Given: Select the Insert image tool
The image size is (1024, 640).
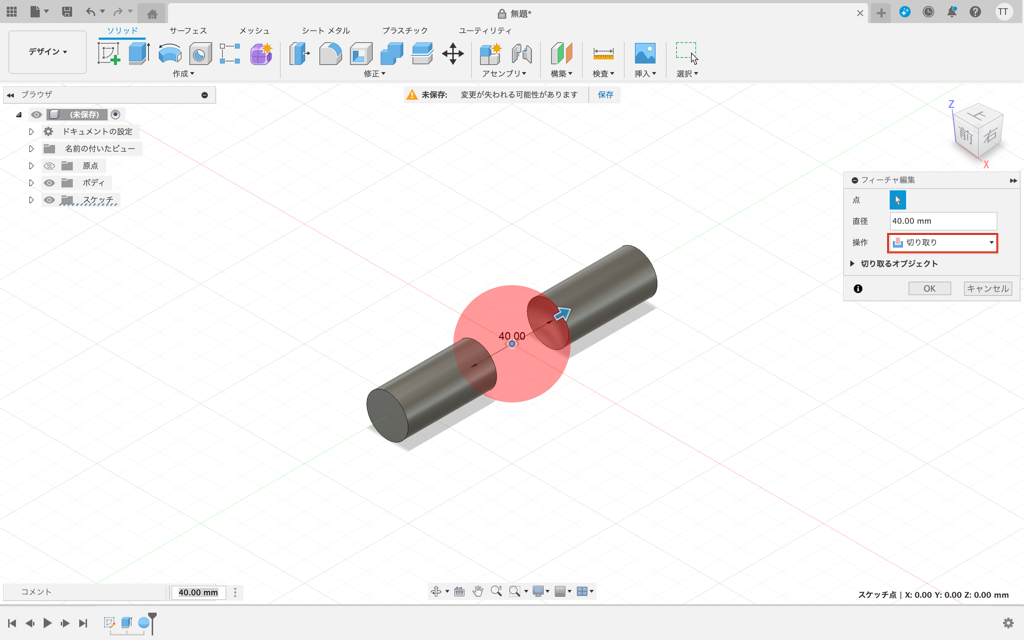Looking at the screenshot, I should tap(645, 54).
